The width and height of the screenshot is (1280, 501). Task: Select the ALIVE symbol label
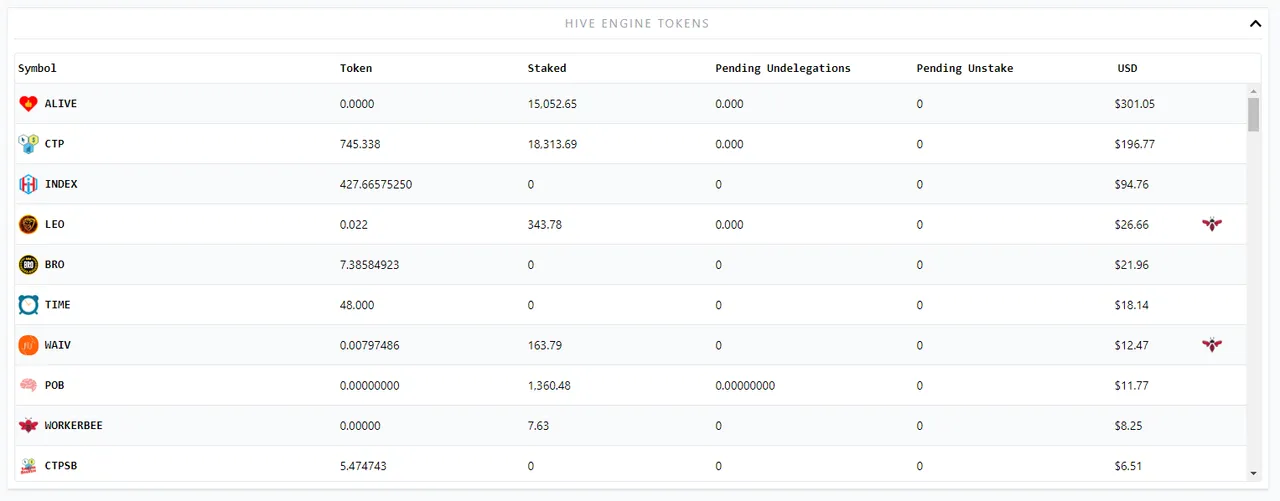61,104
